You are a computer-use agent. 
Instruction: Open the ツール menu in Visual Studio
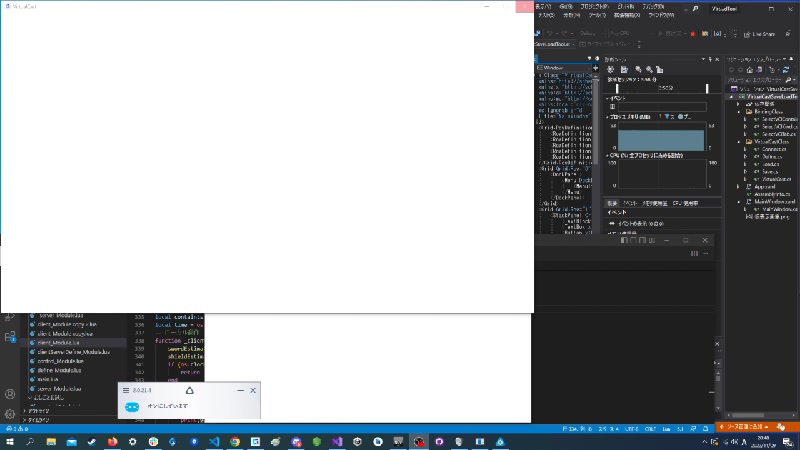(x=597, y=15)
